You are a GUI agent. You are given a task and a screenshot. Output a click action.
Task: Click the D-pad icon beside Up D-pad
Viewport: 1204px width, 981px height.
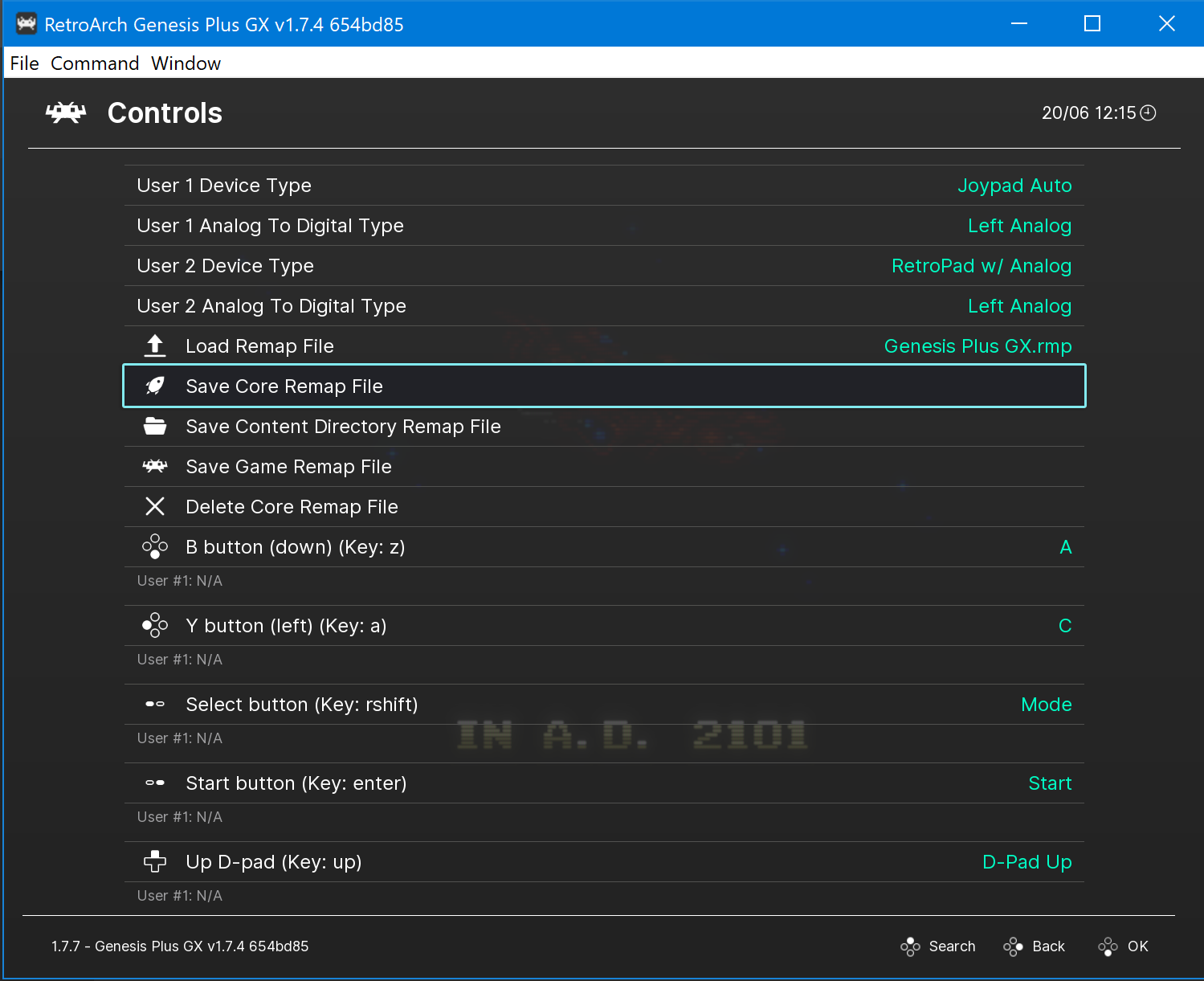click(x=155, y=862)
